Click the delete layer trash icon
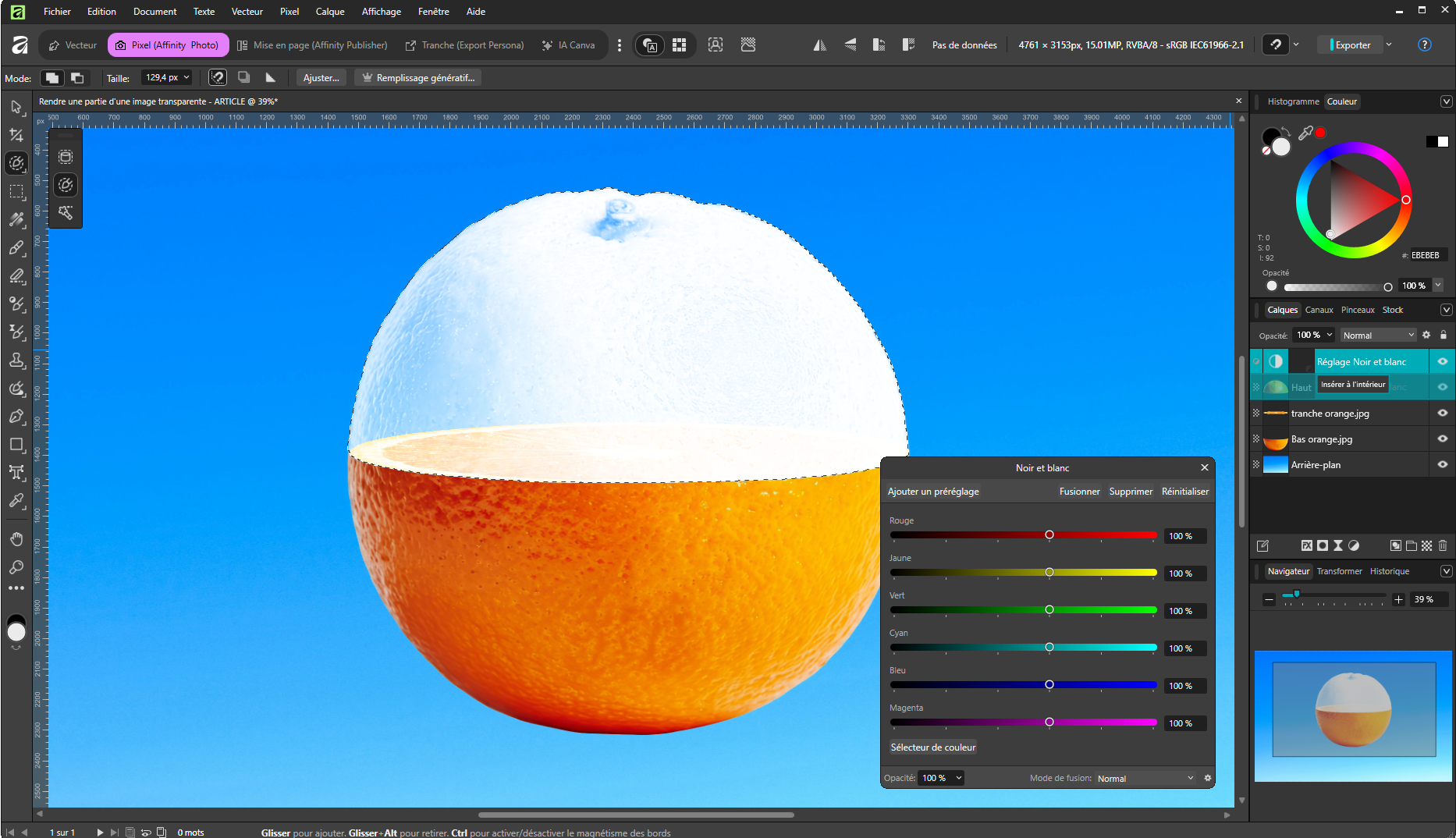Image resolution: width=1456 pixels, height=838 pixels. pos(1443,545)
